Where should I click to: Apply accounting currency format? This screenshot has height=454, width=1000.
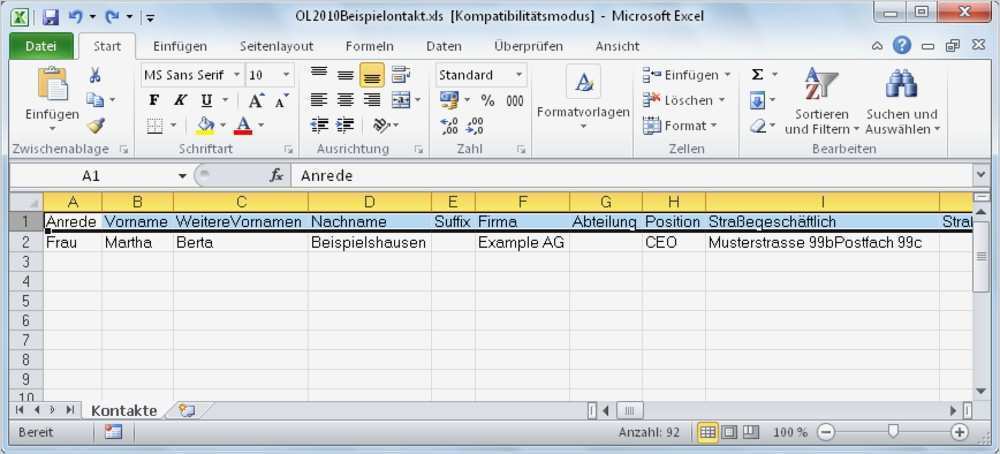[449, 100]
